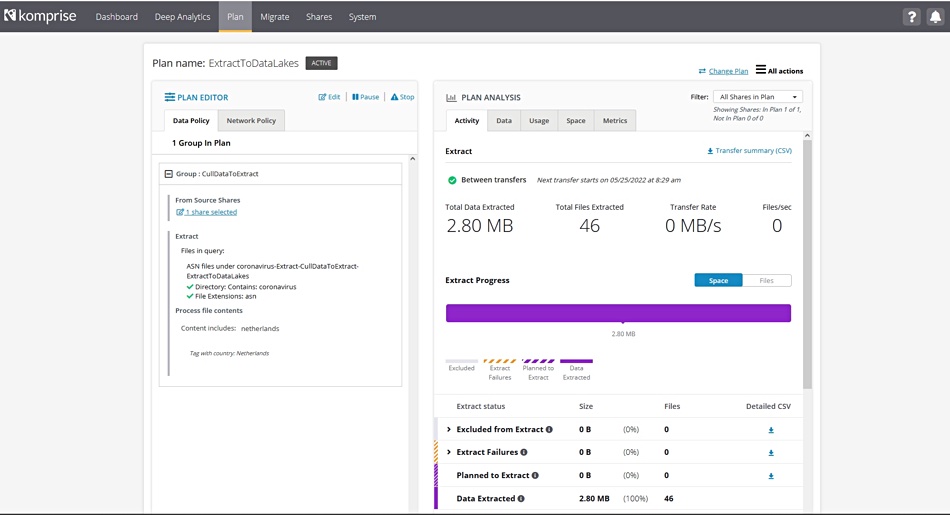Switch to the Metrics tab
The height and width of the screenshot is (515, 950).
click(x=615, y=121)
